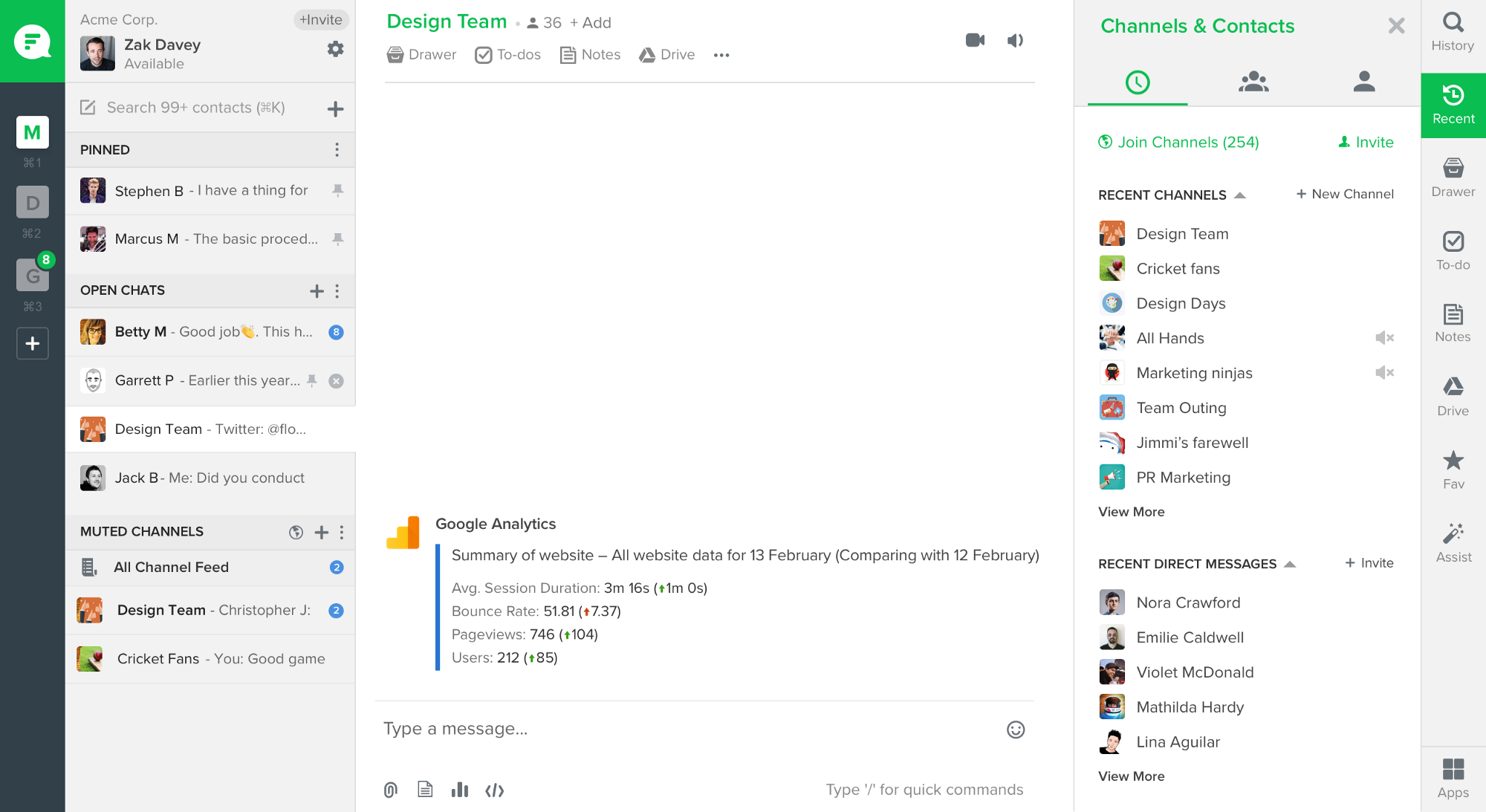The height and width of the screenshot is (812, 1486).
Task: Open the Drive panel
Action: pos(1452,397)
